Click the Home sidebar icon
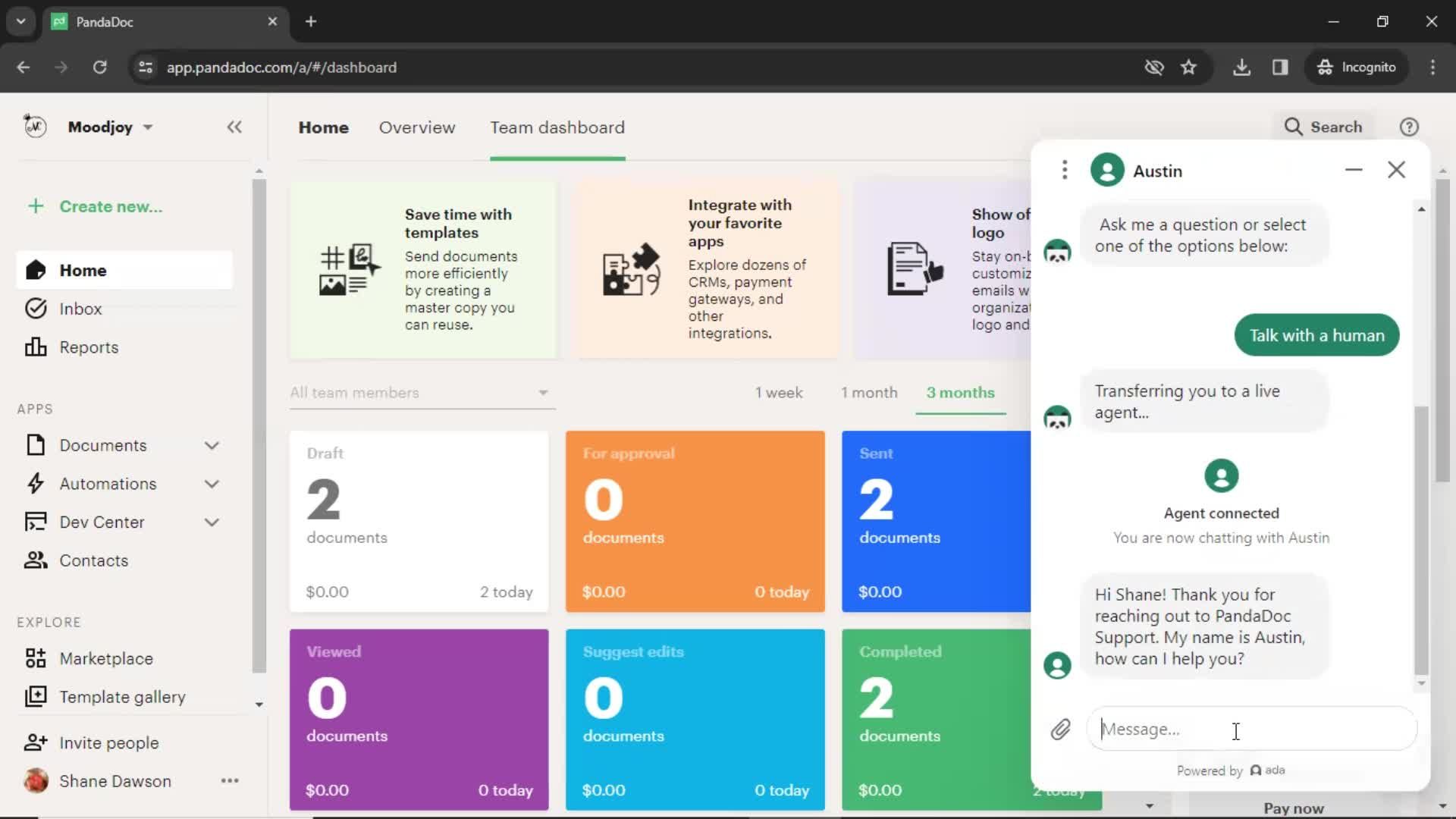Image resolution: width=1456 pixels, height=819 pixels. 35,270
